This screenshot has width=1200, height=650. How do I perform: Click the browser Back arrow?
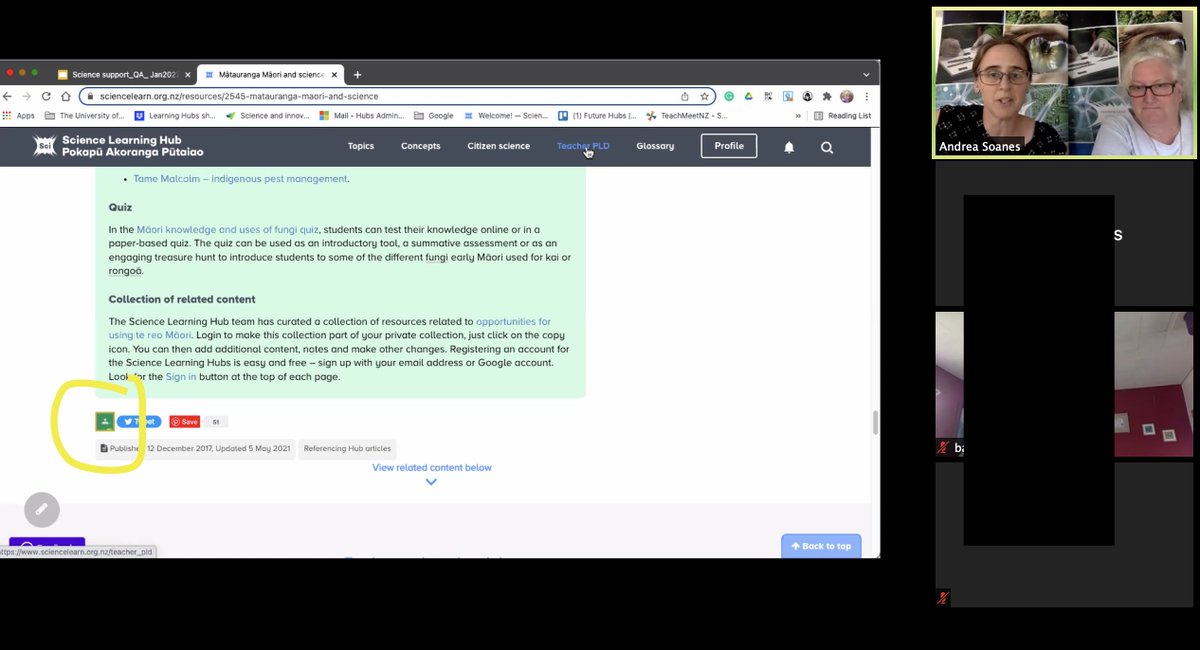8,96
